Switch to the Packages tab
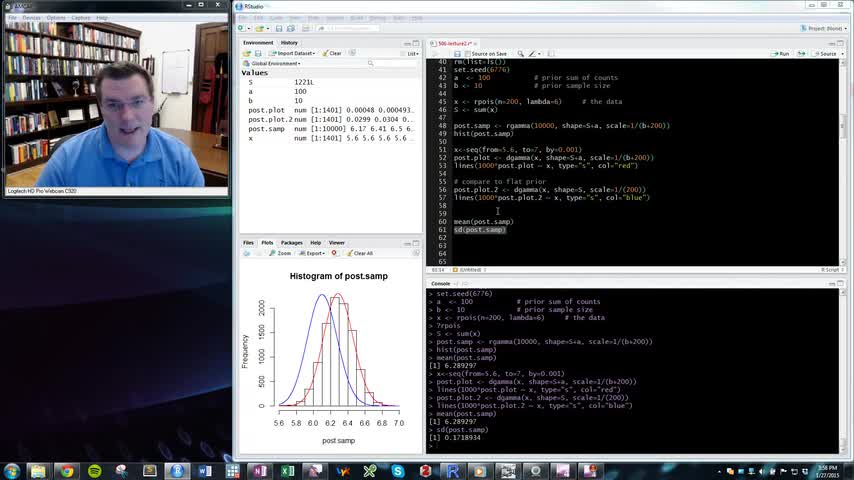854x480 pixels. (x=291, y=243)
